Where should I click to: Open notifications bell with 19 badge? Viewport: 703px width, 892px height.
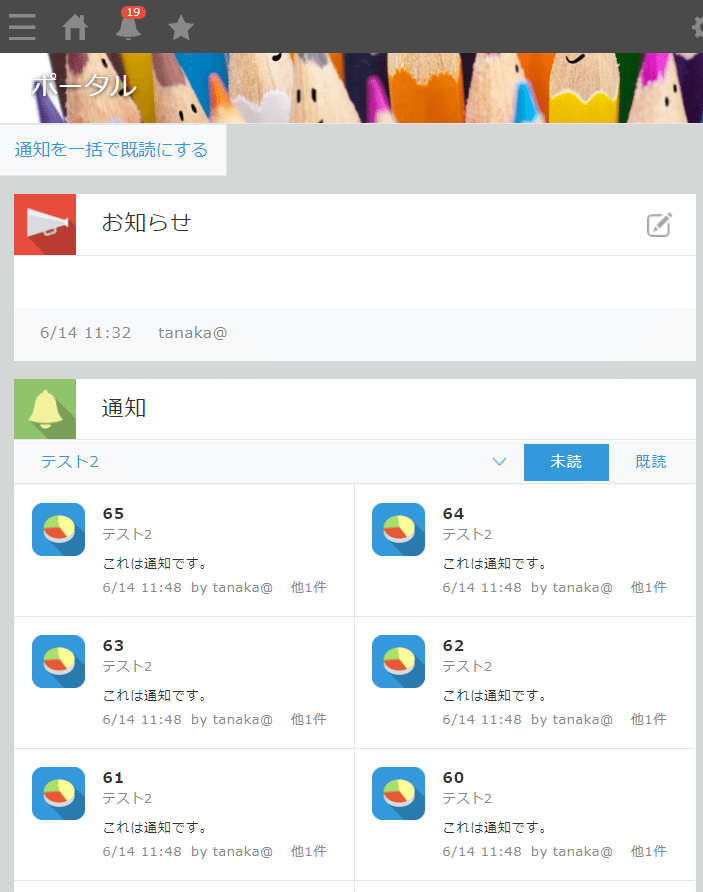point(130,24)
